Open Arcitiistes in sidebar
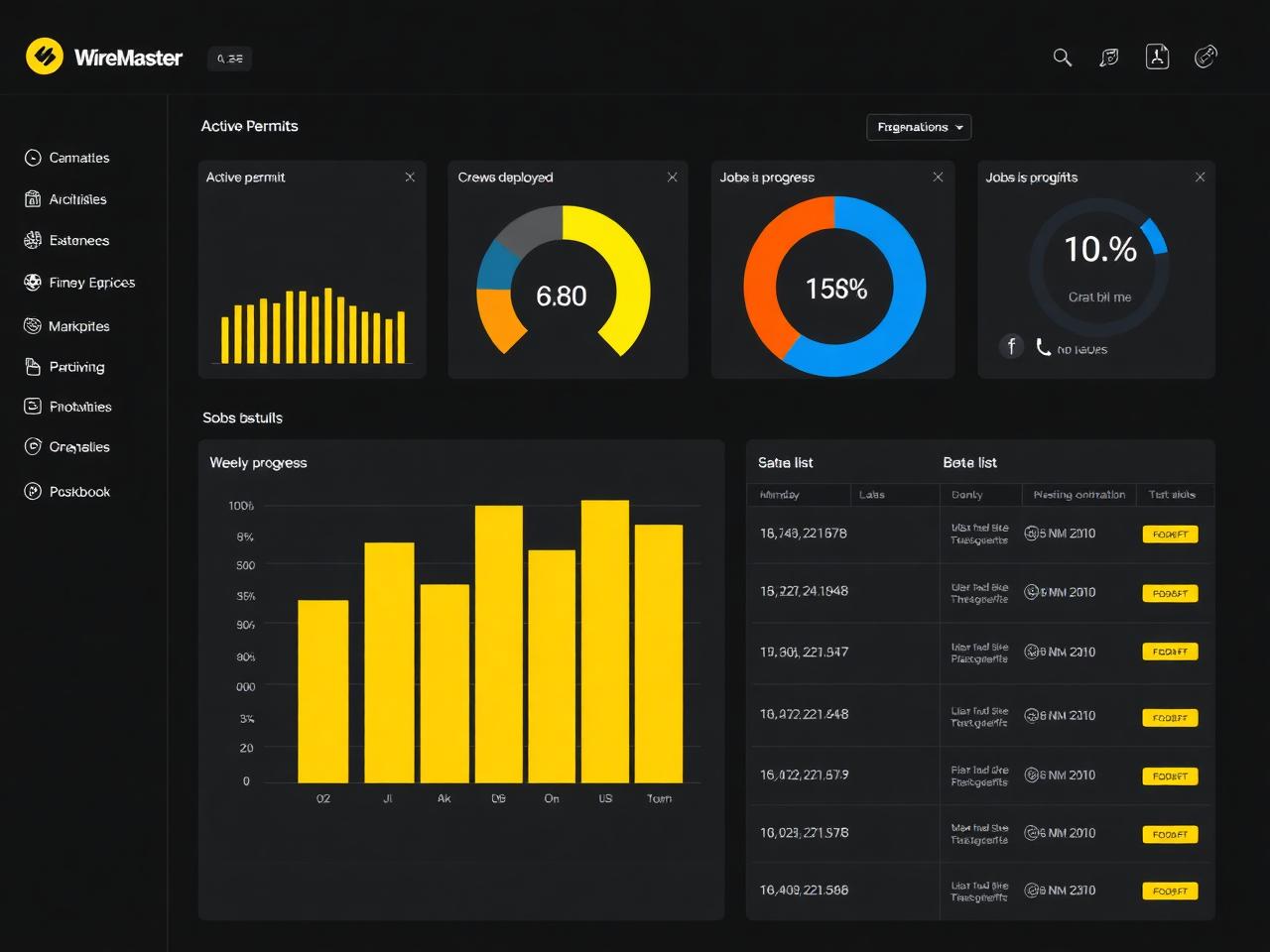The height and width of the screenshot is (952, 1270). [77, 199]
